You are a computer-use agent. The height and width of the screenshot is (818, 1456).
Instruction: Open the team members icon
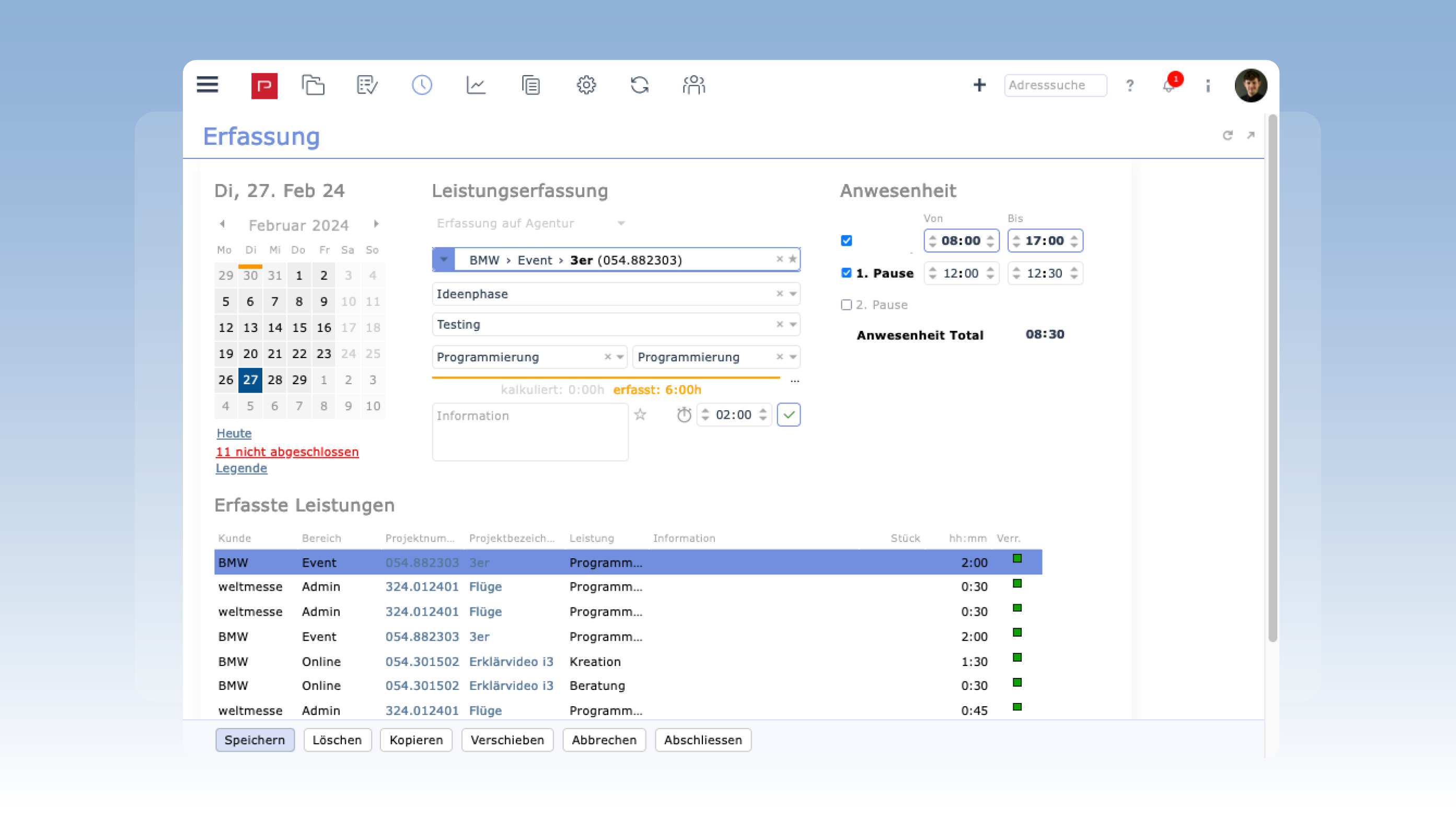[694, 85]
